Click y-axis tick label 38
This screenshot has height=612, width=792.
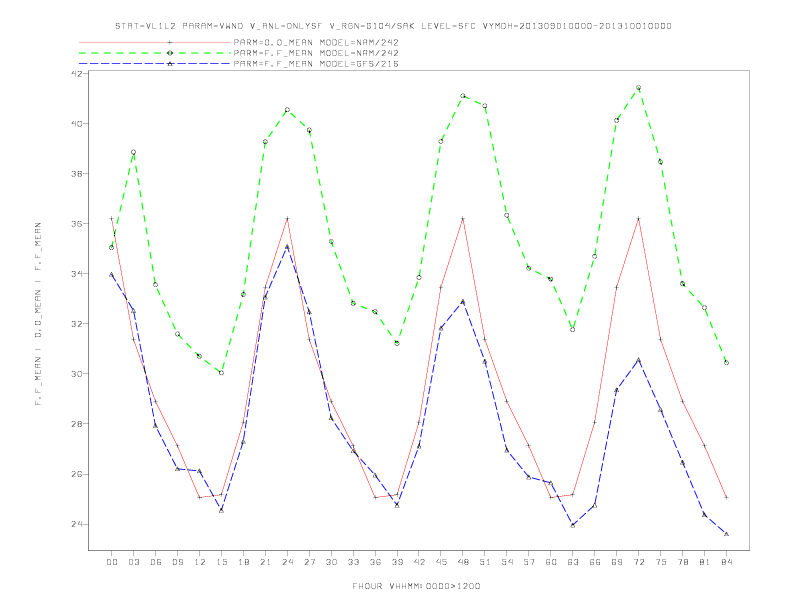click(77, 173)
